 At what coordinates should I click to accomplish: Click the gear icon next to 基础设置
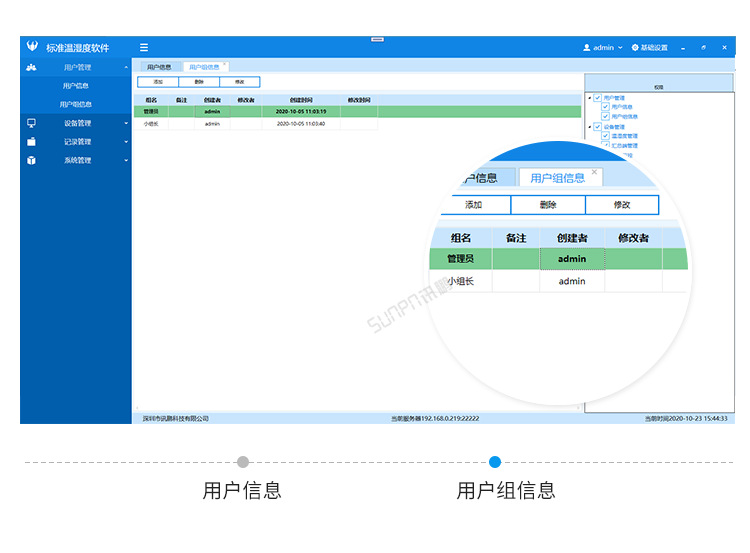[635, 47]
